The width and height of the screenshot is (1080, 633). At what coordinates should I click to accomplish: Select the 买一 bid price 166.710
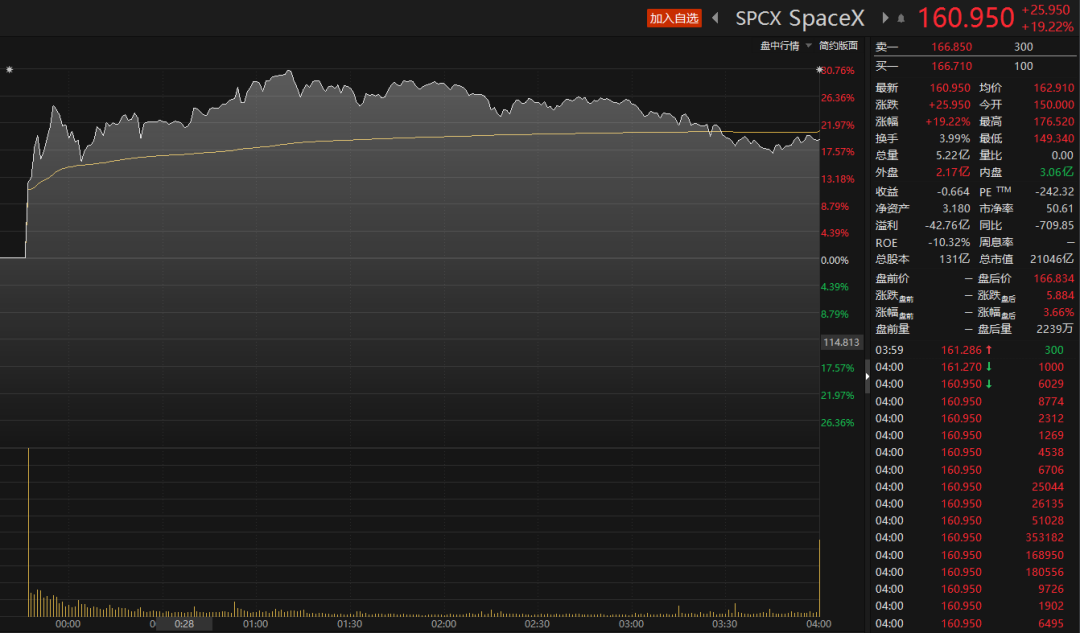(951, 66)
